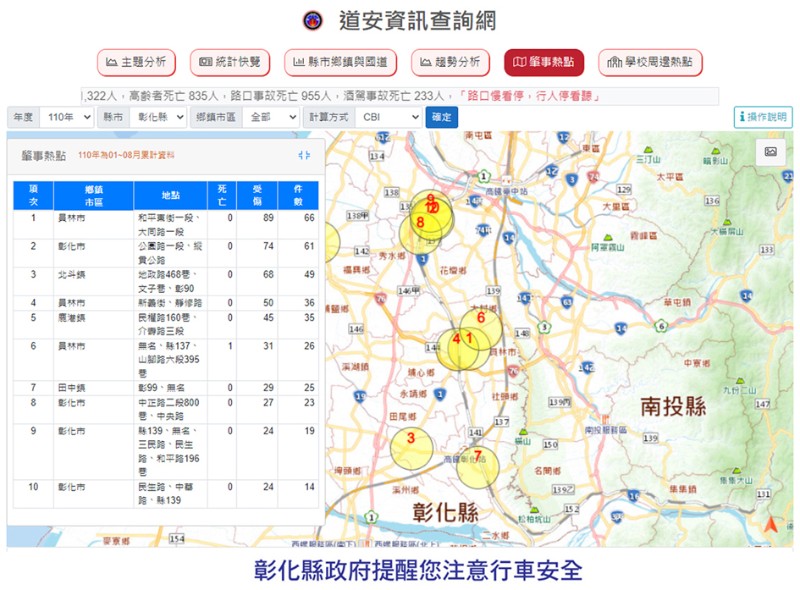Open the 統計快覽 tab
Screen dimensions: 800x590
(230, 62)
